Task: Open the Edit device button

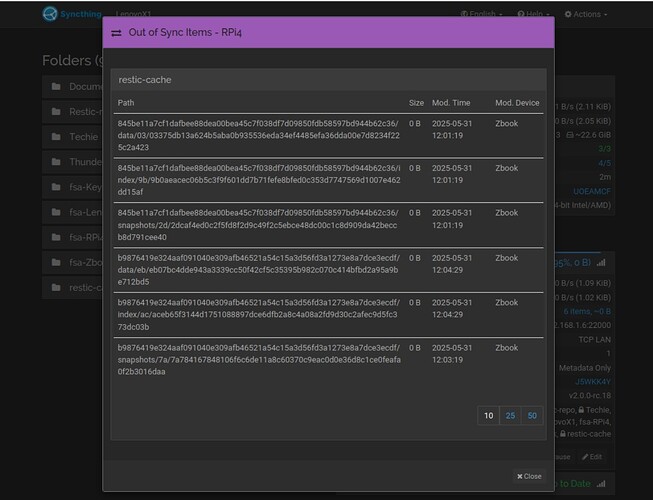Action: click(x=592, y=457)
